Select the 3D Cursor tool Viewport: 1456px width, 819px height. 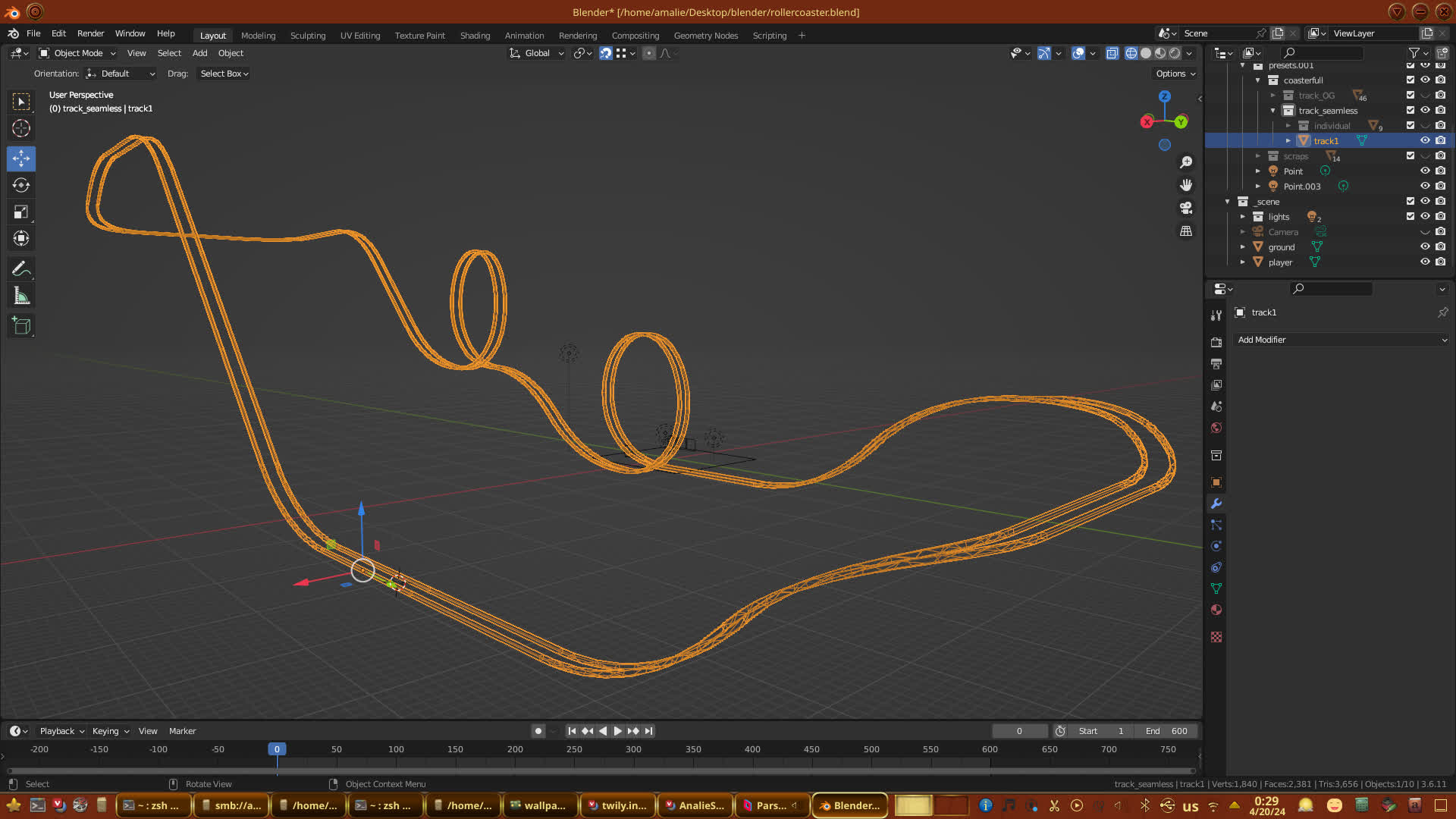coord(21,128)
